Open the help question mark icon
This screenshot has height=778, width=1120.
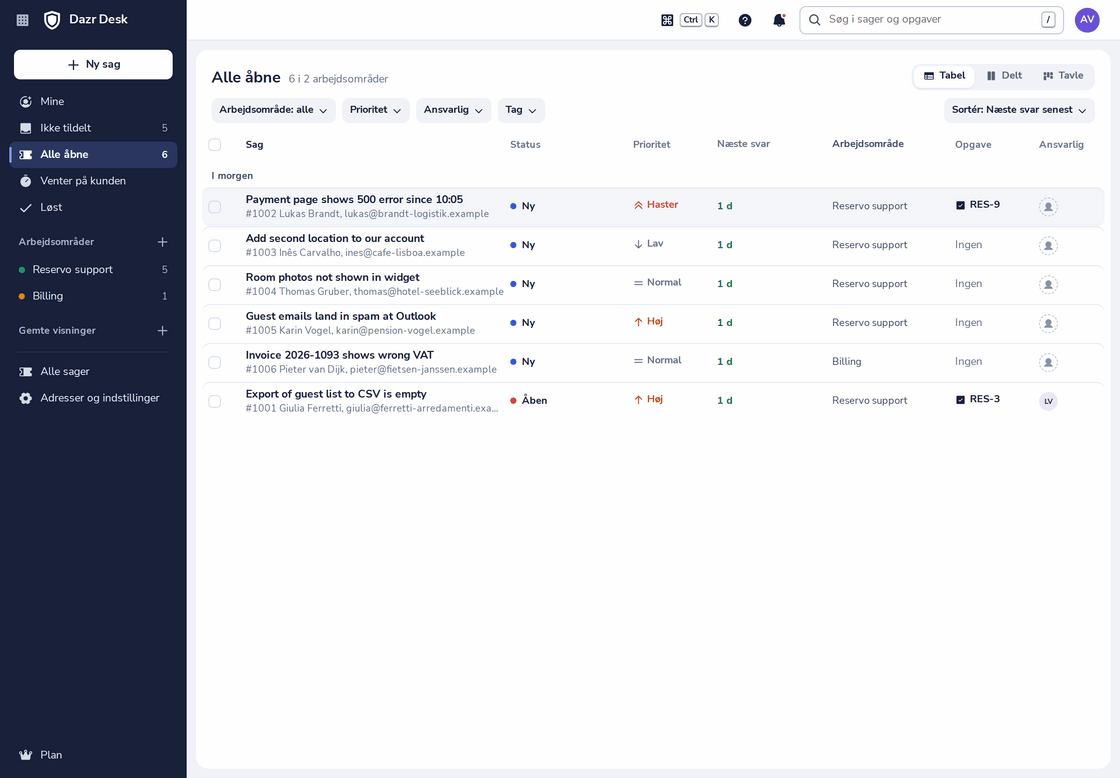[x=745, y=20]
